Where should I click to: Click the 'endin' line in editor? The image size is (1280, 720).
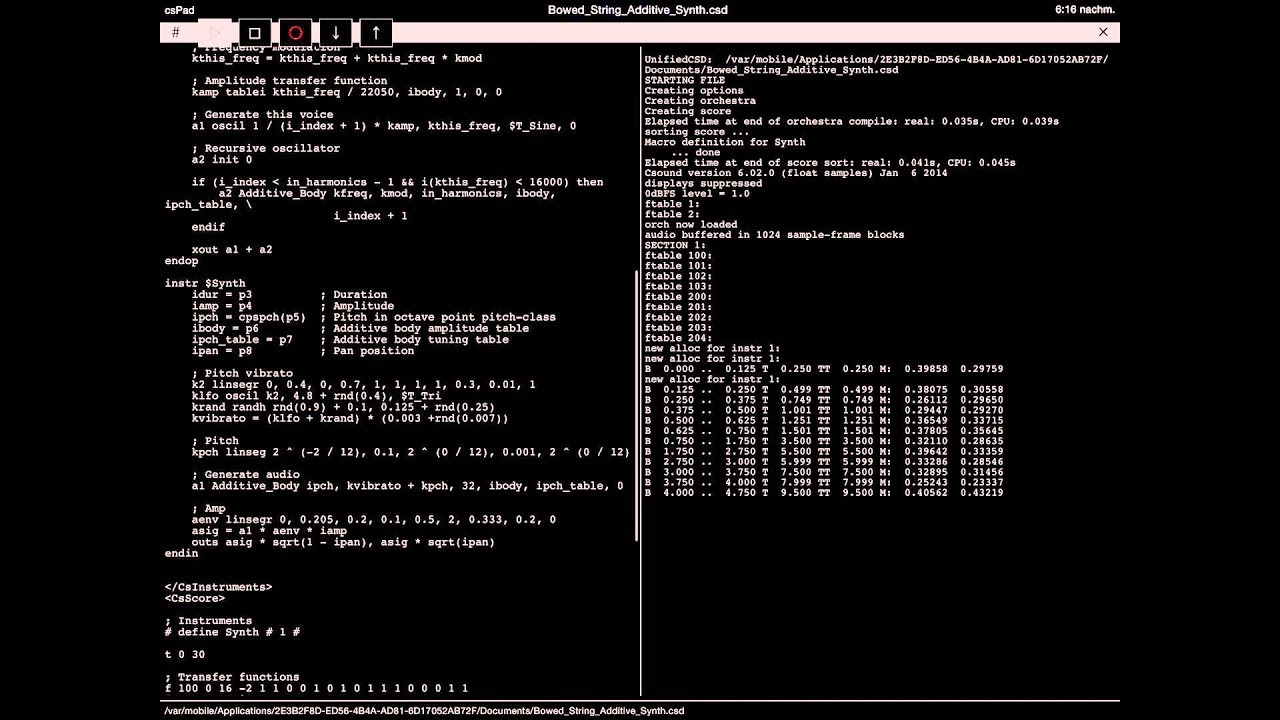182,553
